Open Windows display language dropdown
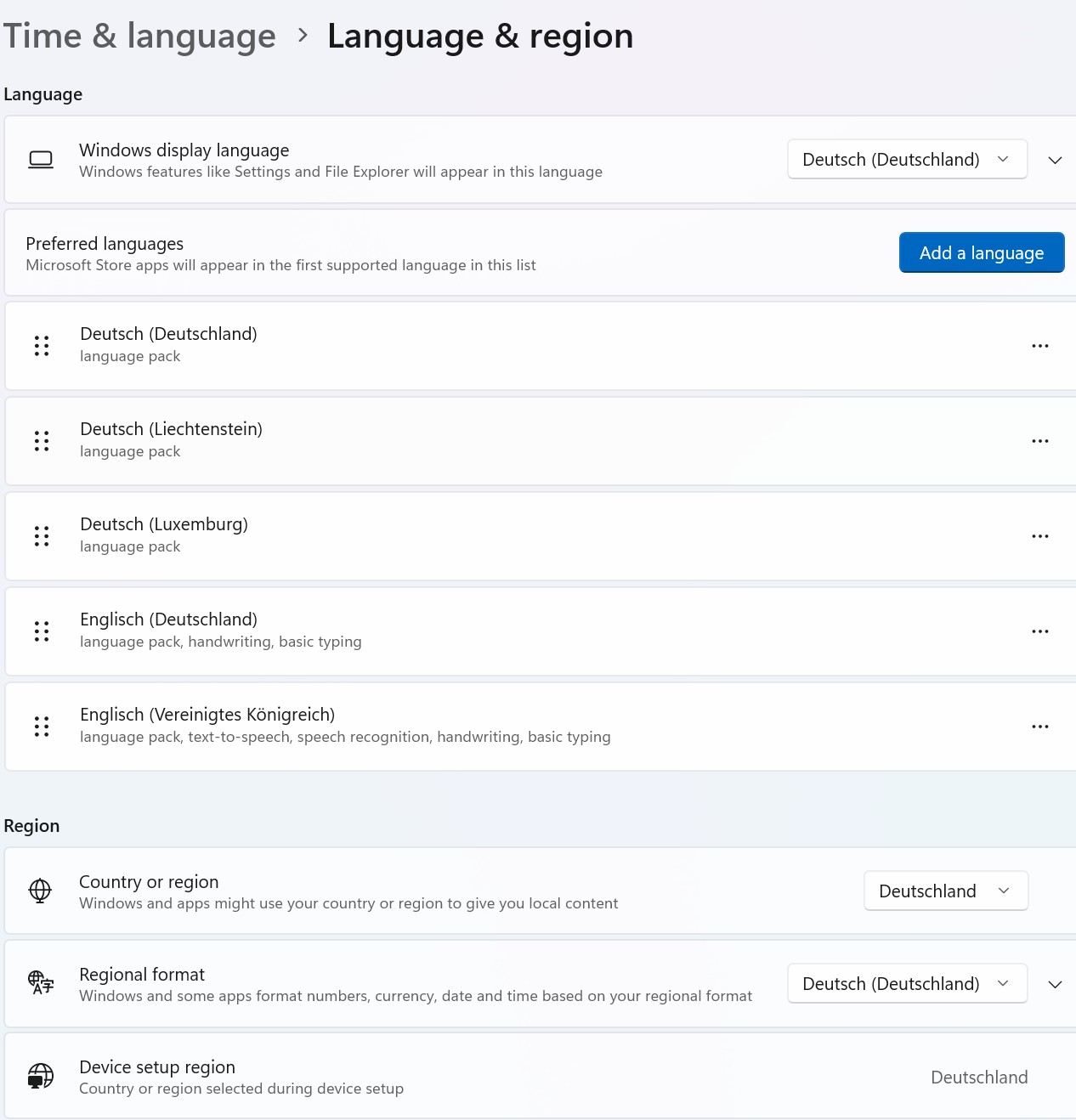1076x1120 pixels. point(907,159)
